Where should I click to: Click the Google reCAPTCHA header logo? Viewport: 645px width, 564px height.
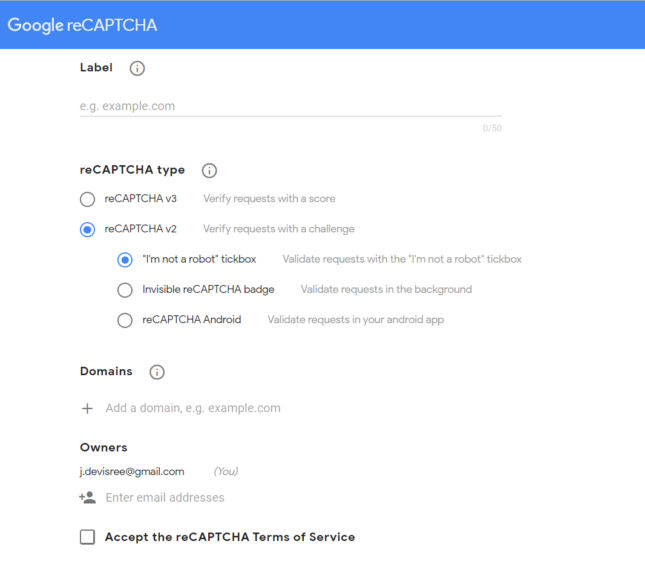[82, 25]
